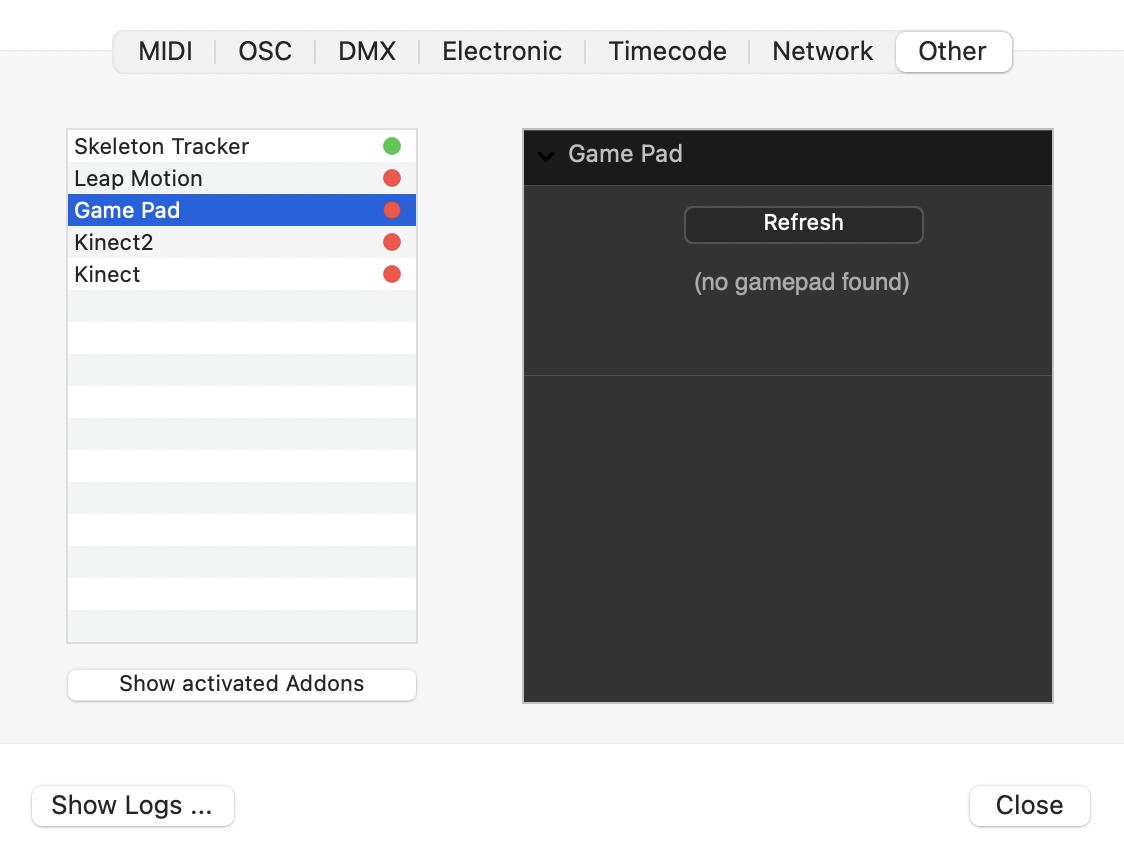
Task: Click the red status dot next to Kinect2
Action: pos(392,242)
